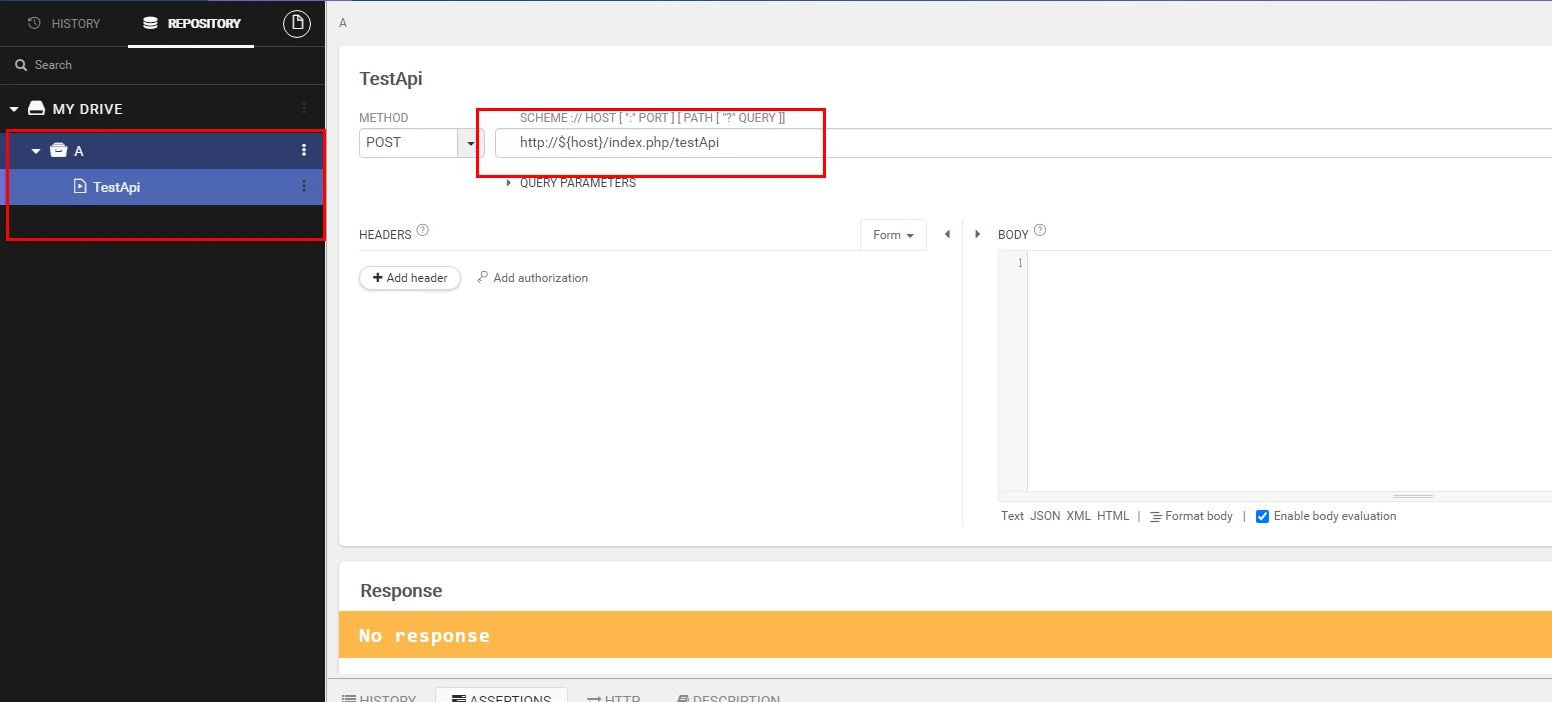The height and width of the screenshot is (702, 1552).
Task: Open the POST method dropdown
Action: [x=470, y=143]
